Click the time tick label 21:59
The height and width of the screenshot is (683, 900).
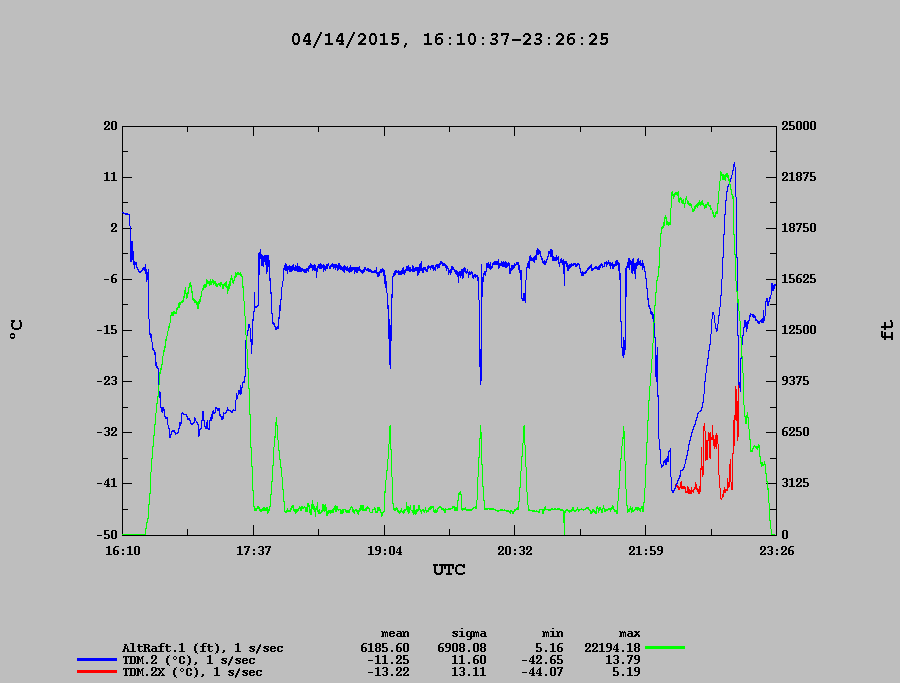point(646,551)
